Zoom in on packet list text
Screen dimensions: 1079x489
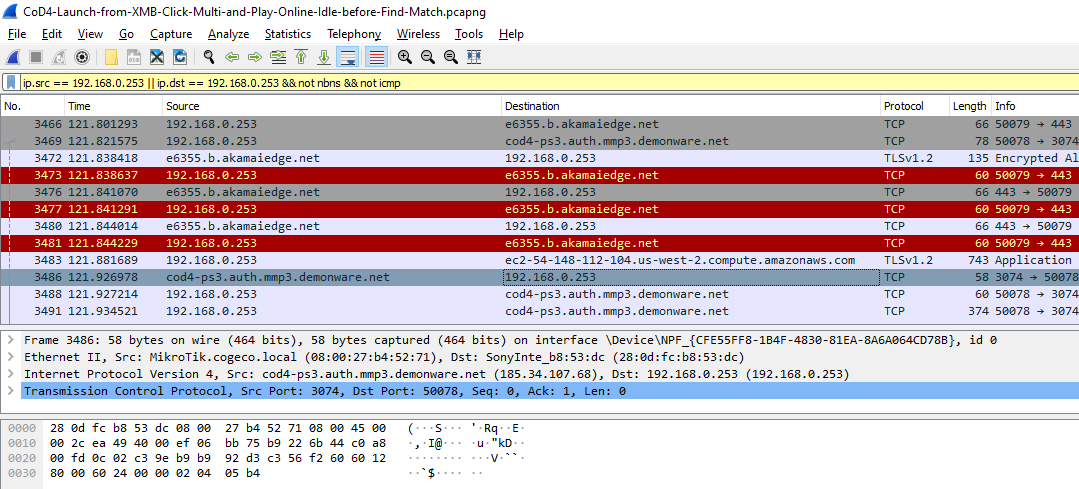(x=405, y=58)
